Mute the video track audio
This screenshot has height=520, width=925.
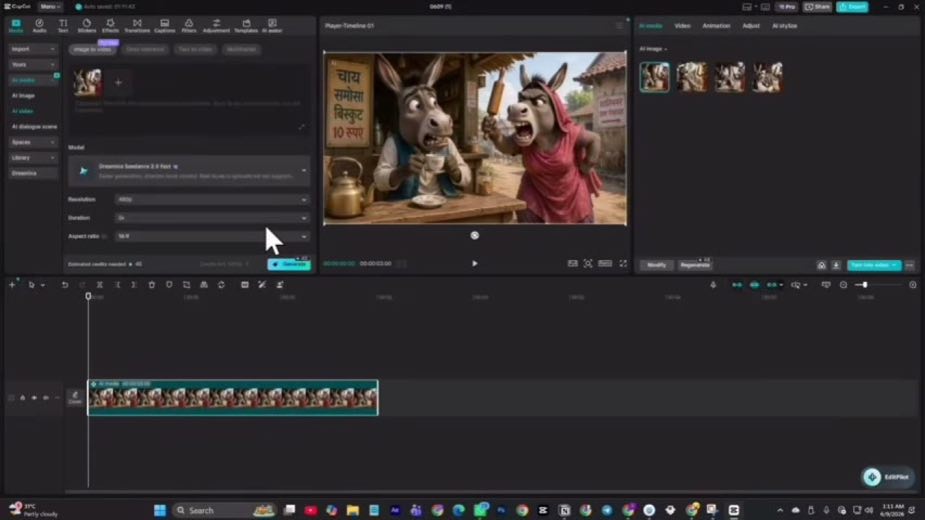[45, 398]
